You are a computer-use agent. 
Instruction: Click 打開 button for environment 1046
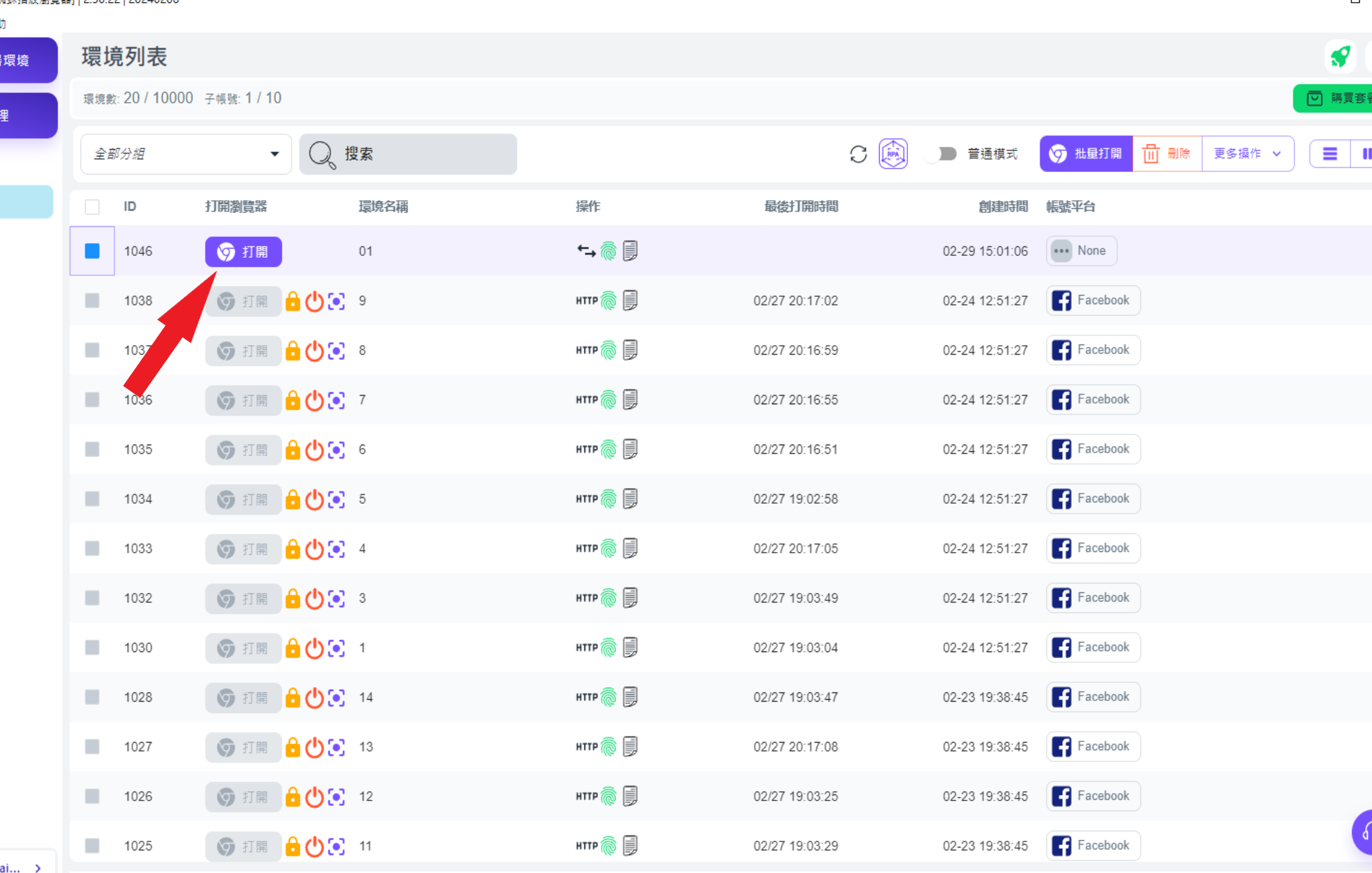click(x=243, y=252)
